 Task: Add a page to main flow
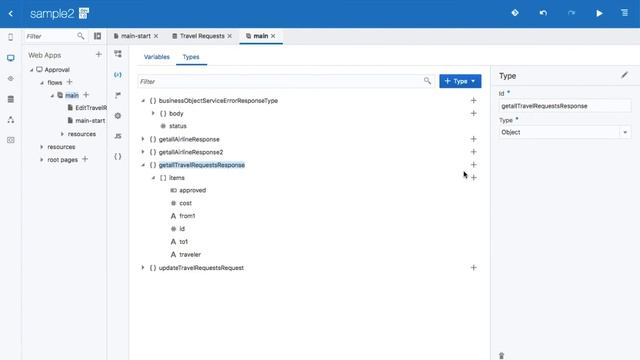[x=86, y=95]
